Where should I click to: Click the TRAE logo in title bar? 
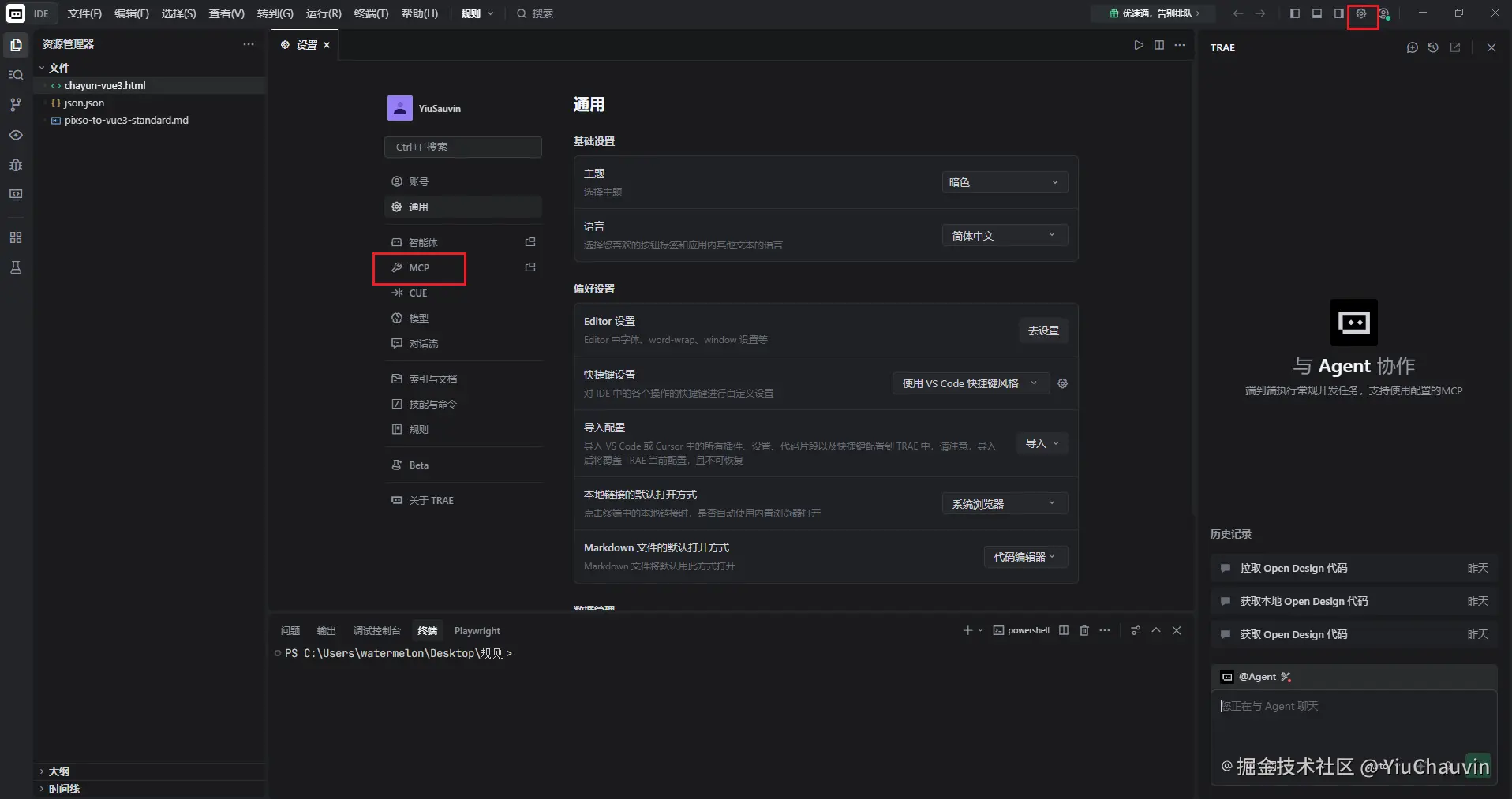pyautogui.click(x=16, y=13)
